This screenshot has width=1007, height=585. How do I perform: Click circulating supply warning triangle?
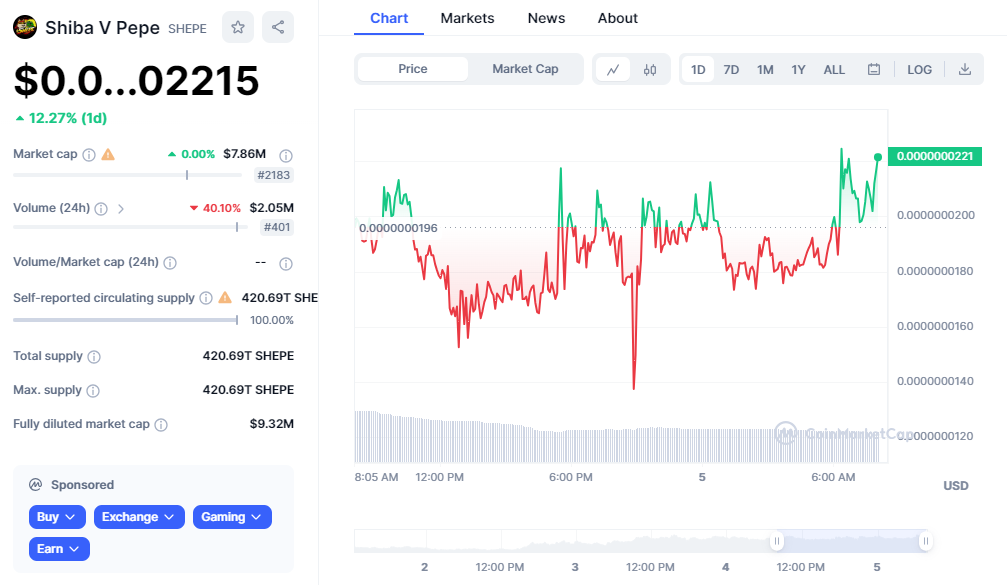[225, 297]
